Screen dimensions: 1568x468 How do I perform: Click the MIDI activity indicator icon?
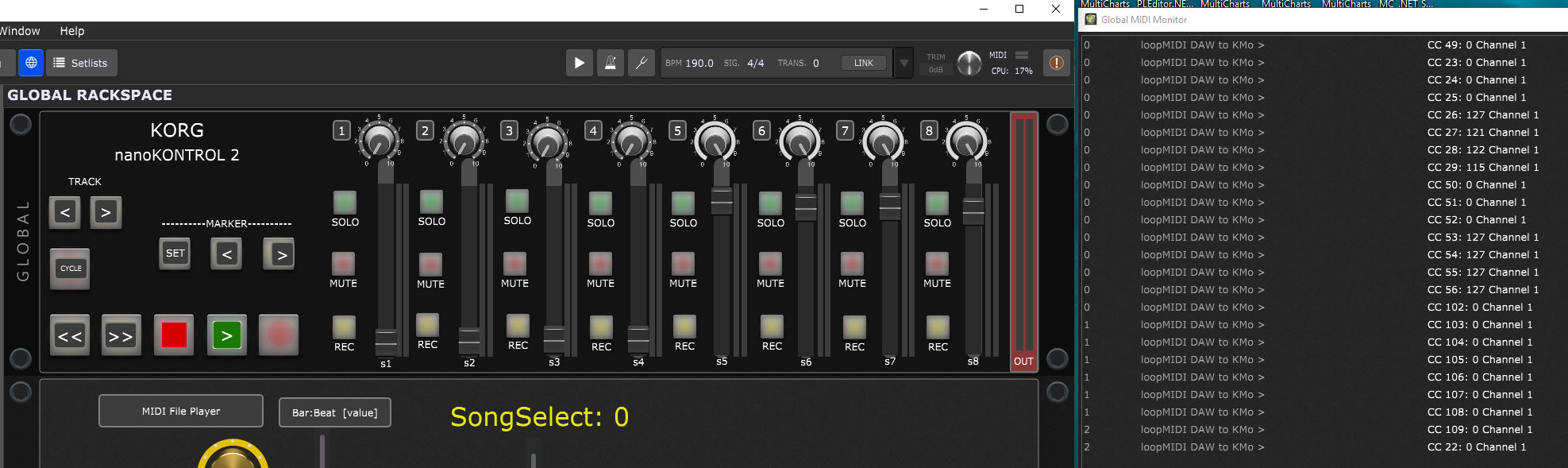click(1022, 55)
